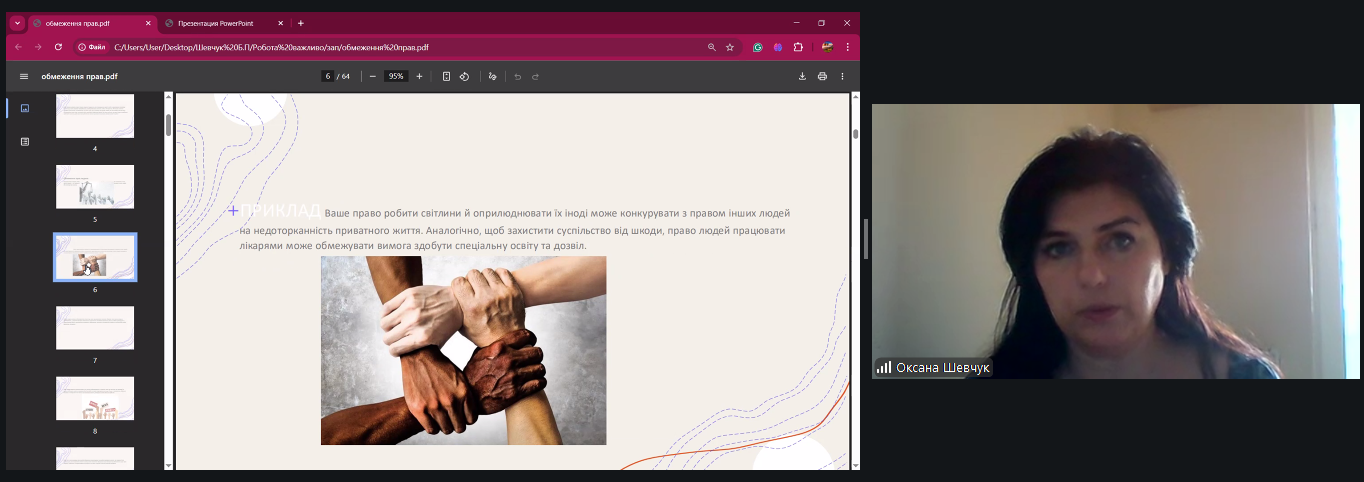Open the tab search dropdown arrow
The height and width of the screenshot is (482, 1364).
point(17,23)
